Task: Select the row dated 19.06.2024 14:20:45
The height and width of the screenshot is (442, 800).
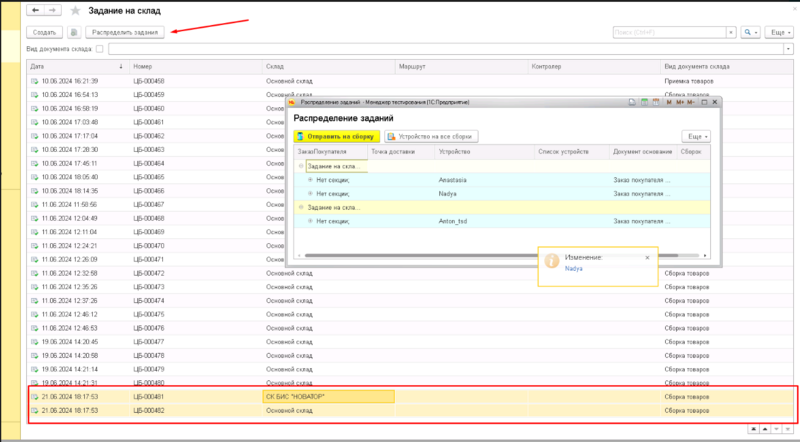Action: tap(410, 342)
